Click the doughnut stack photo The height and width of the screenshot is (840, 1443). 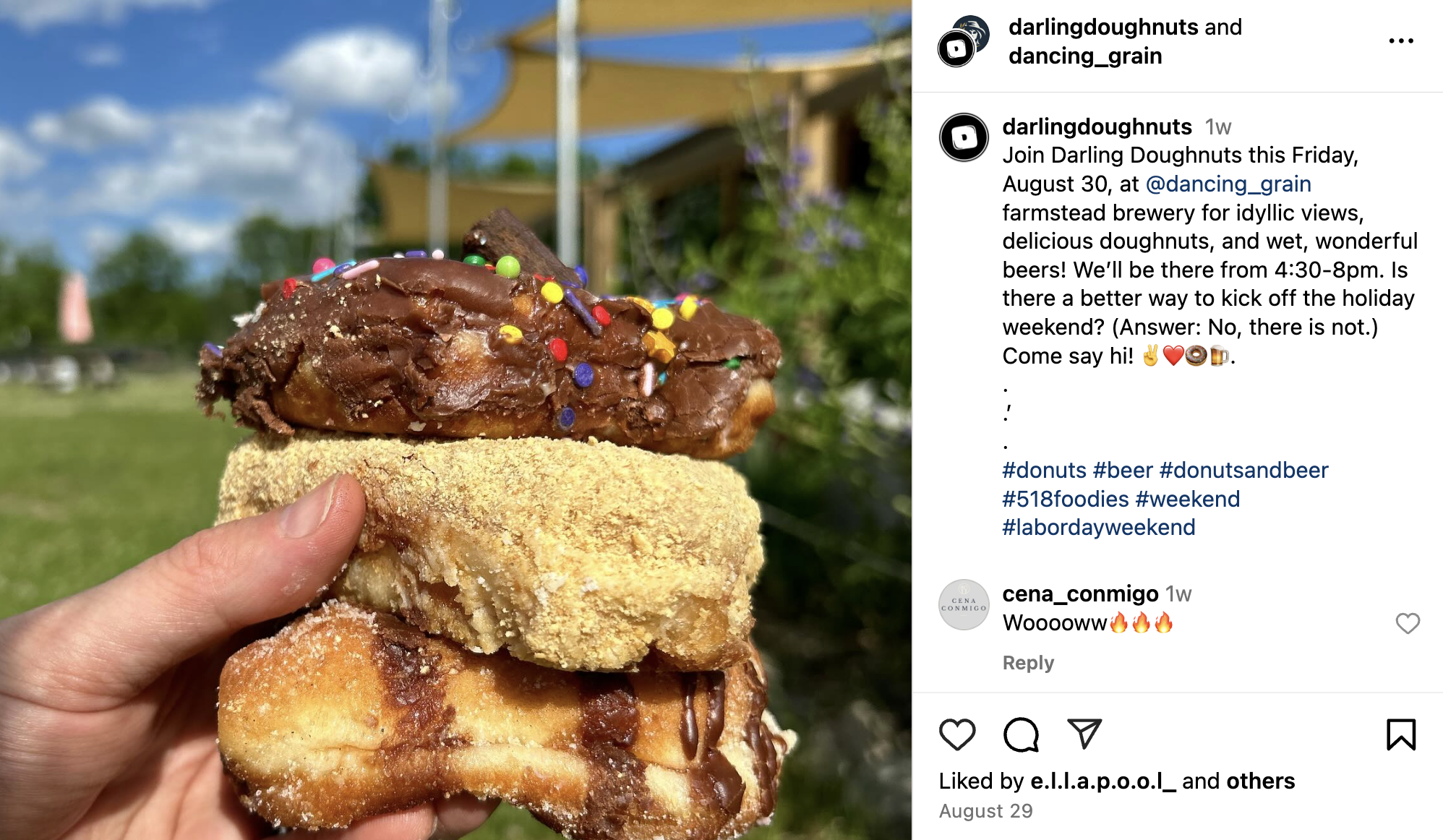tap(455, 420)
